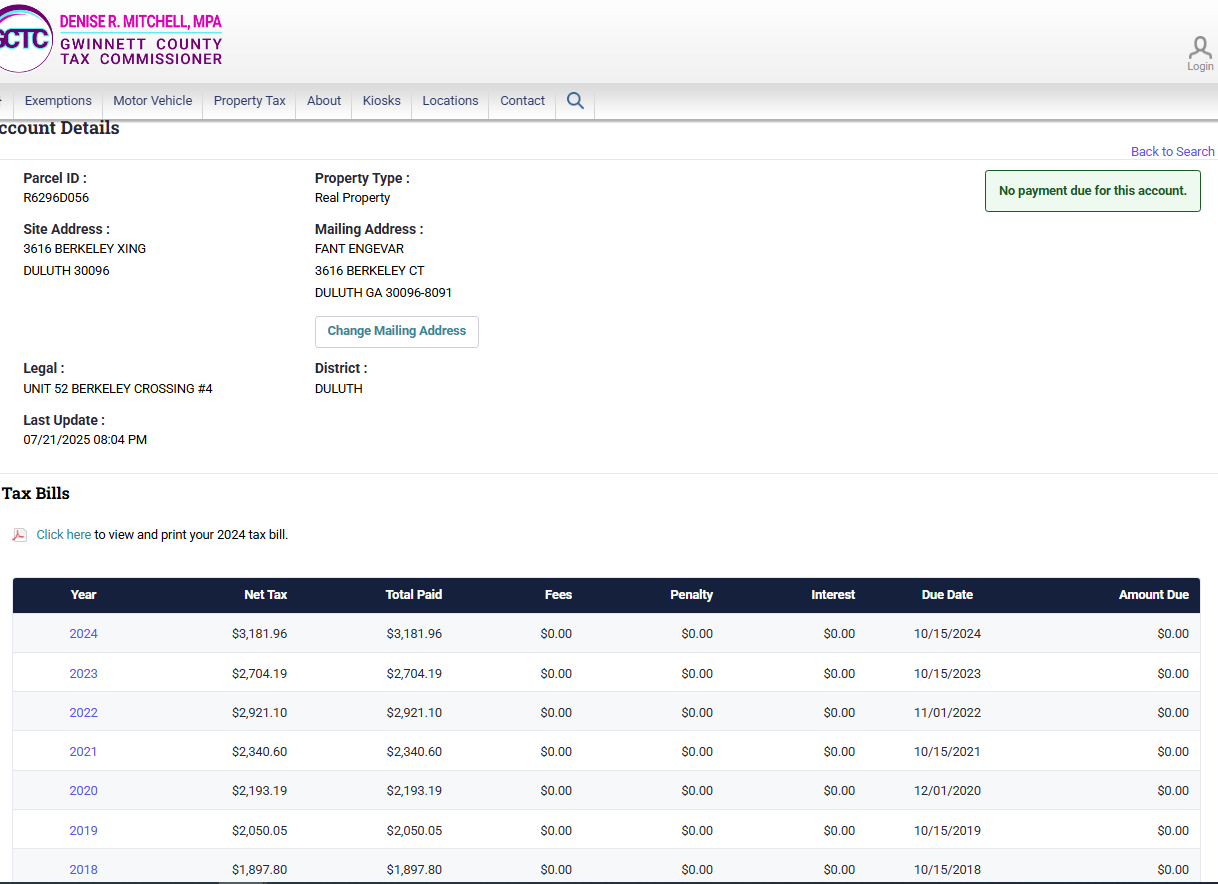This screenshot has height=884, width=1218.
Task: Go to Kiosks page
Action: 381,101
